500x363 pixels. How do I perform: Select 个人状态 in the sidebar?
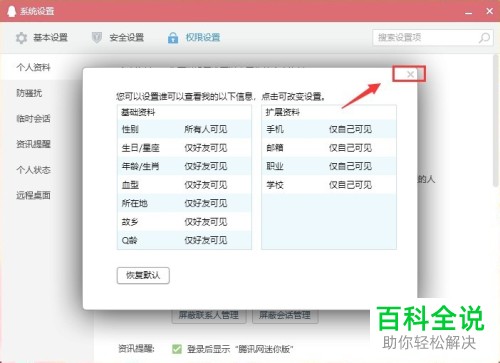(x=33, y=170)
